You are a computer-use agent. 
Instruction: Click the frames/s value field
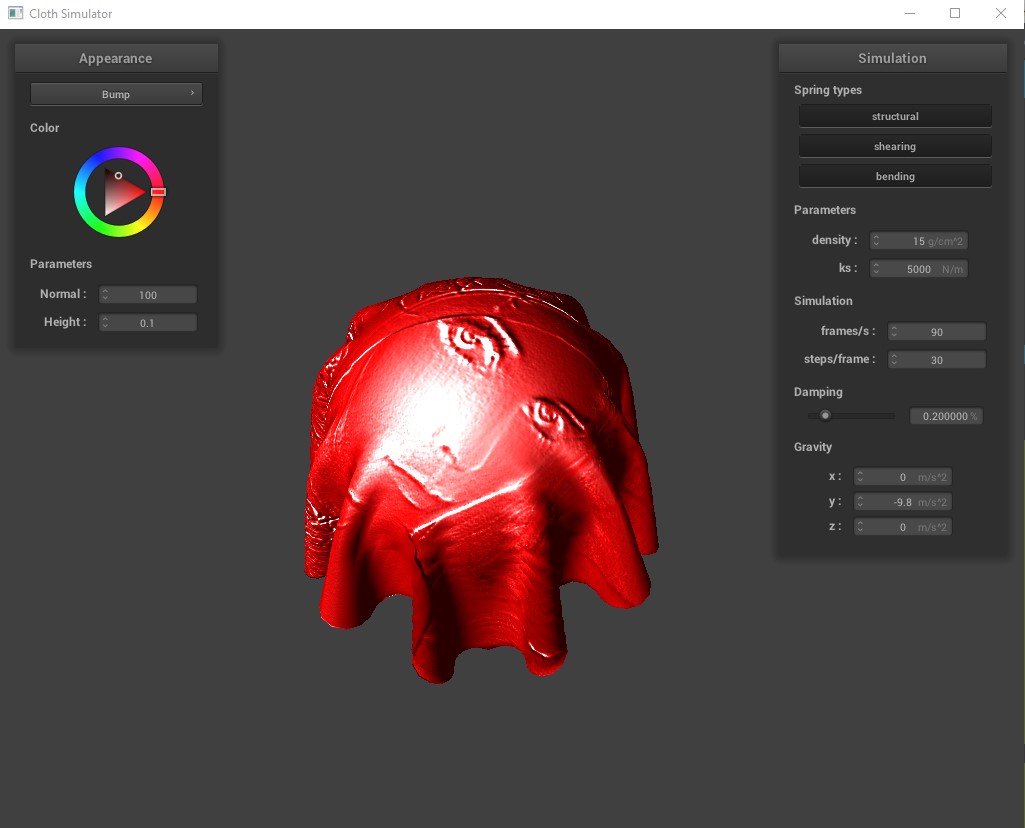tap(937, 332)
